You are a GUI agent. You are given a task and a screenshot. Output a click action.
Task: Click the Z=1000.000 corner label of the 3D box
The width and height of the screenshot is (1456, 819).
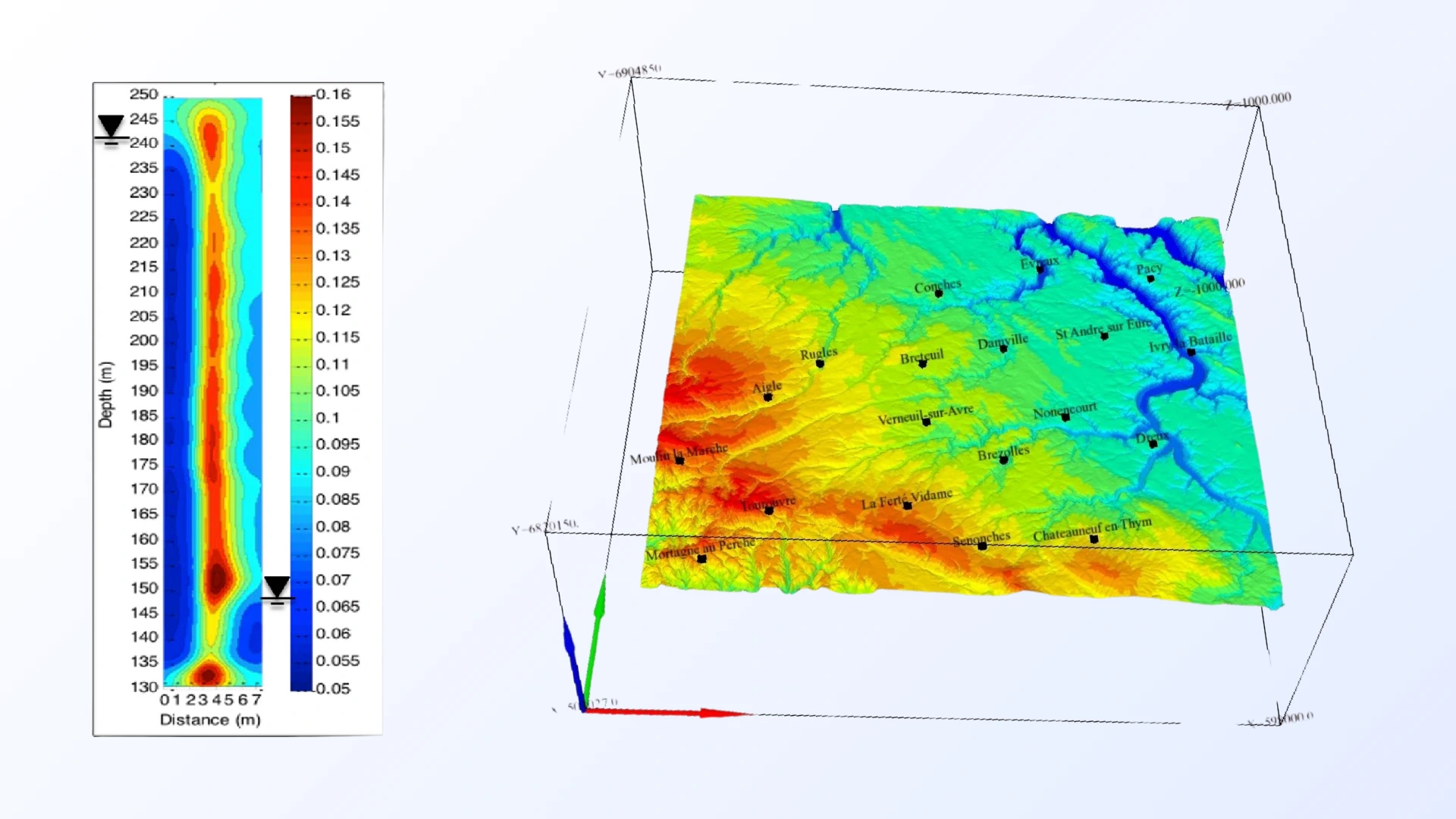[1259, 101]
